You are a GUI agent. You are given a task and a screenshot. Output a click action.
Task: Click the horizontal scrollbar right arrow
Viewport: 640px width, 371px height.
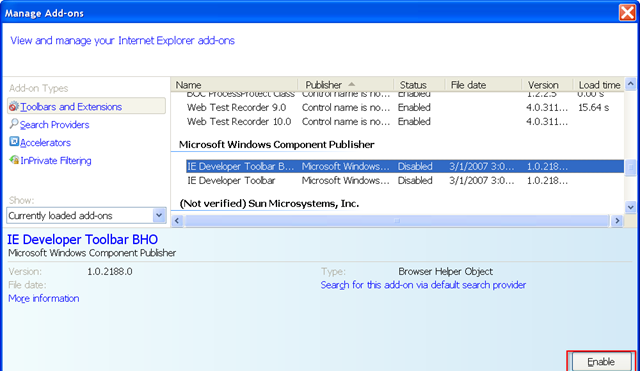(x=617, y=221)
